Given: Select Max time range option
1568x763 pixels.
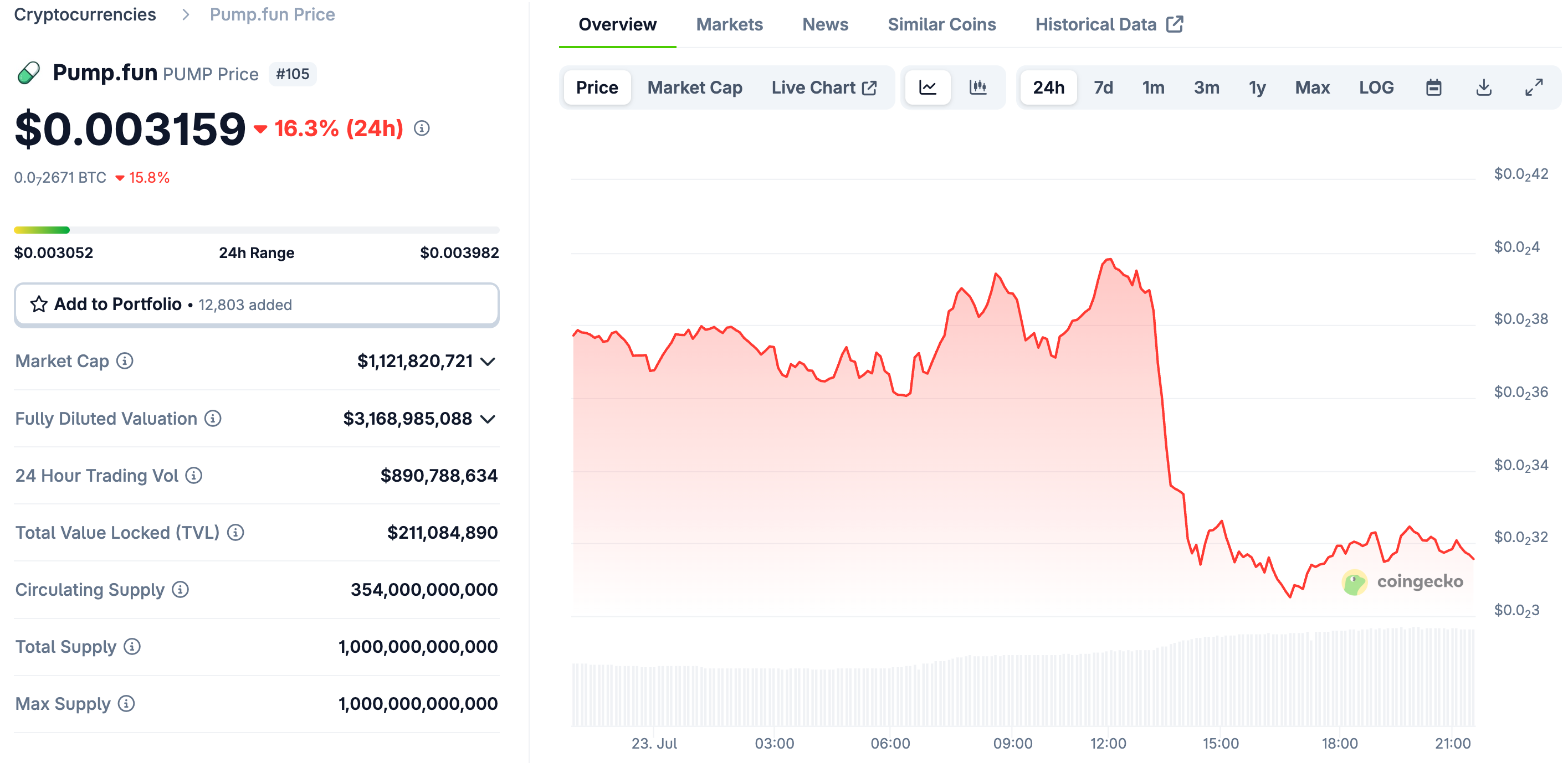Looking at the screenshot, I should [1311, 87].
